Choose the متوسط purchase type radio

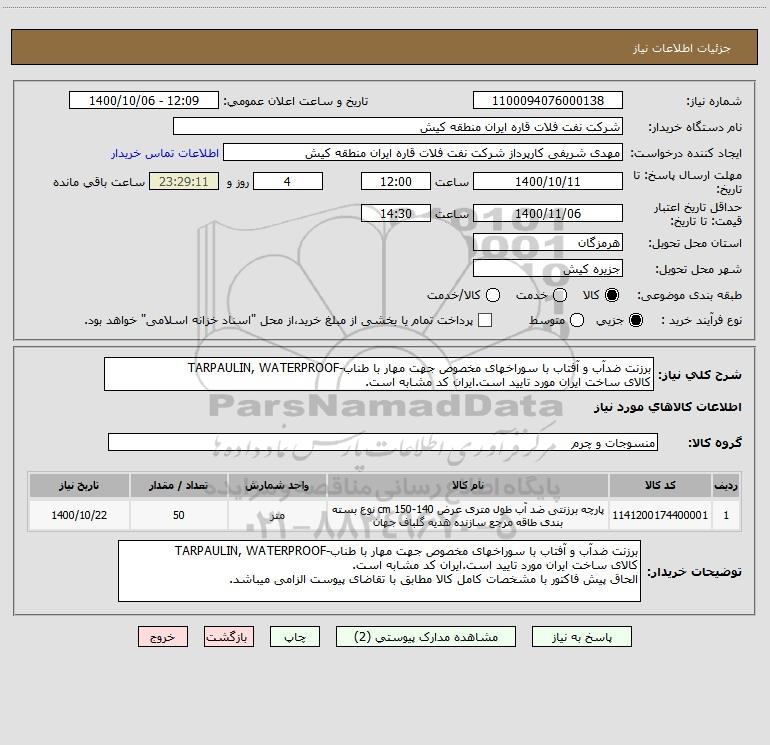[x=577, y=320]
